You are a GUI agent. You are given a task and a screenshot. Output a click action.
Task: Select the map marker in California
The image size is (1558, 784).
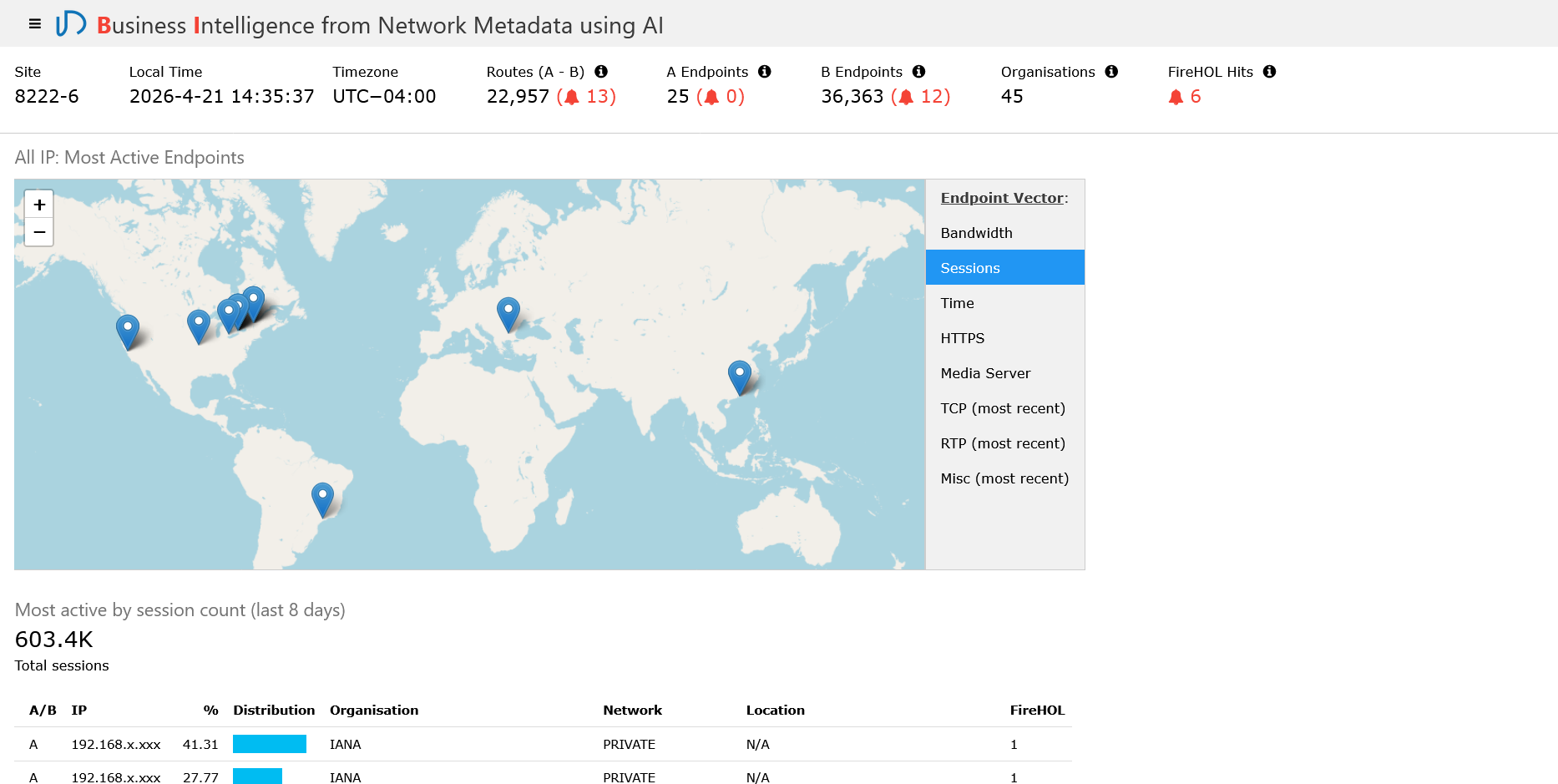[x=128, y=331]
